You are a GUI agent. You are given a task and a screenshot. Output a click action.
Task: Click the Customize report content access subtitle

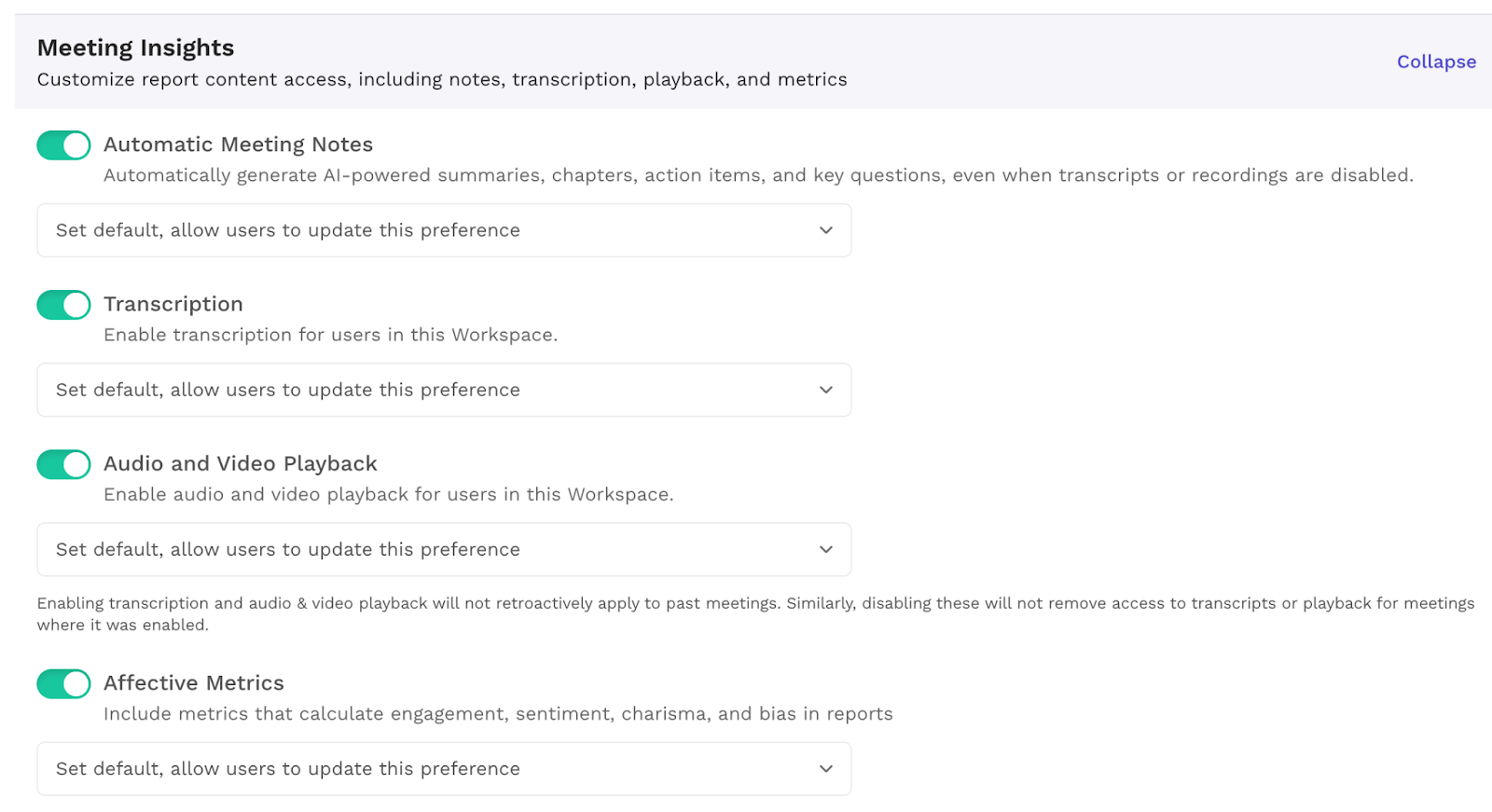[x=442, y=79]
